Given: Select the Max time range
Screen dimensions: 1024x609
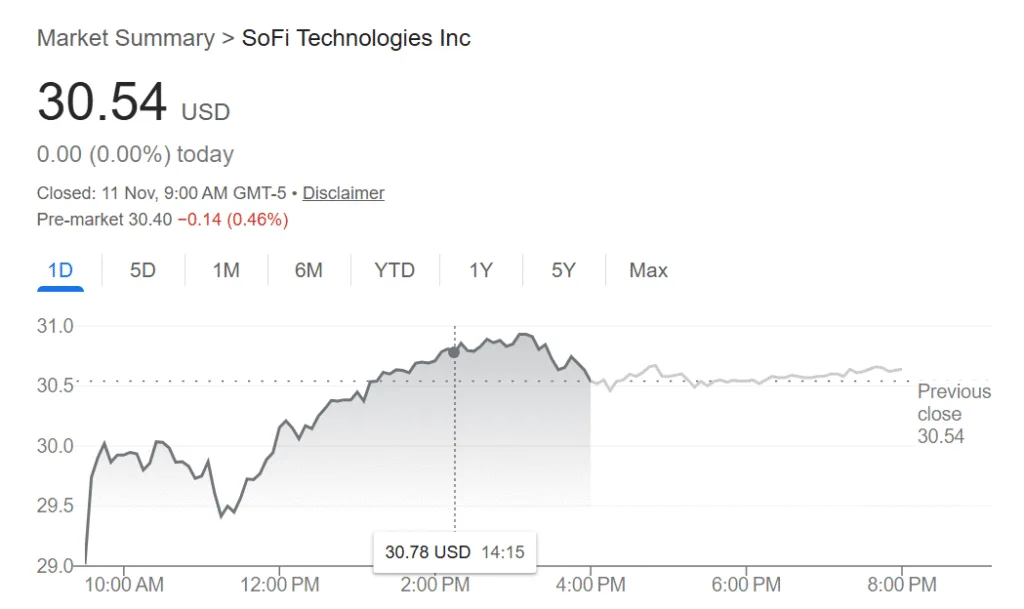Looking at the screenshot, I should tap(646, 270).
